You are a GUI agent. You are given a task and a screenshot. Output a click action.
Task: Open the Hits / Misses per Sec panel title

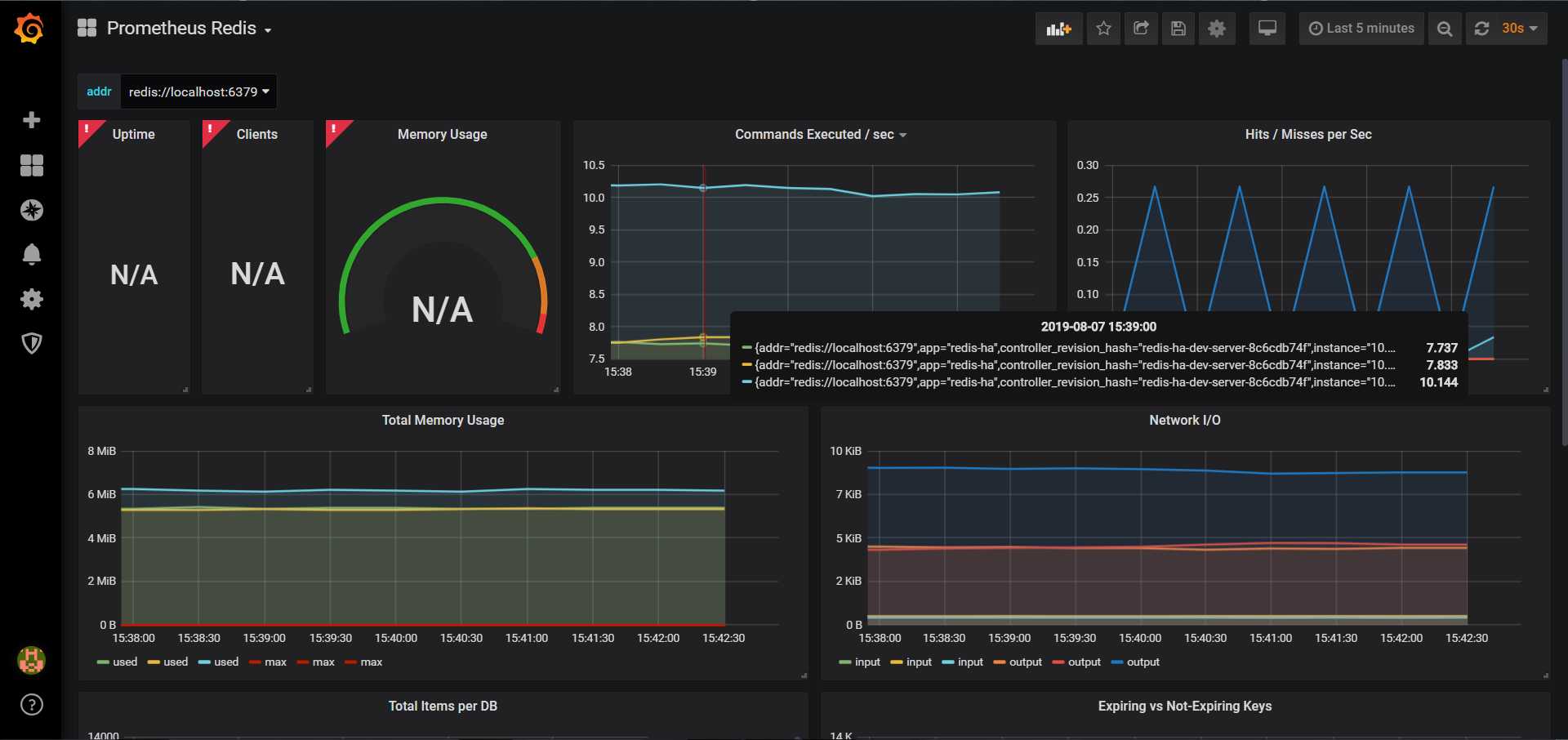tap(1308, 134)
